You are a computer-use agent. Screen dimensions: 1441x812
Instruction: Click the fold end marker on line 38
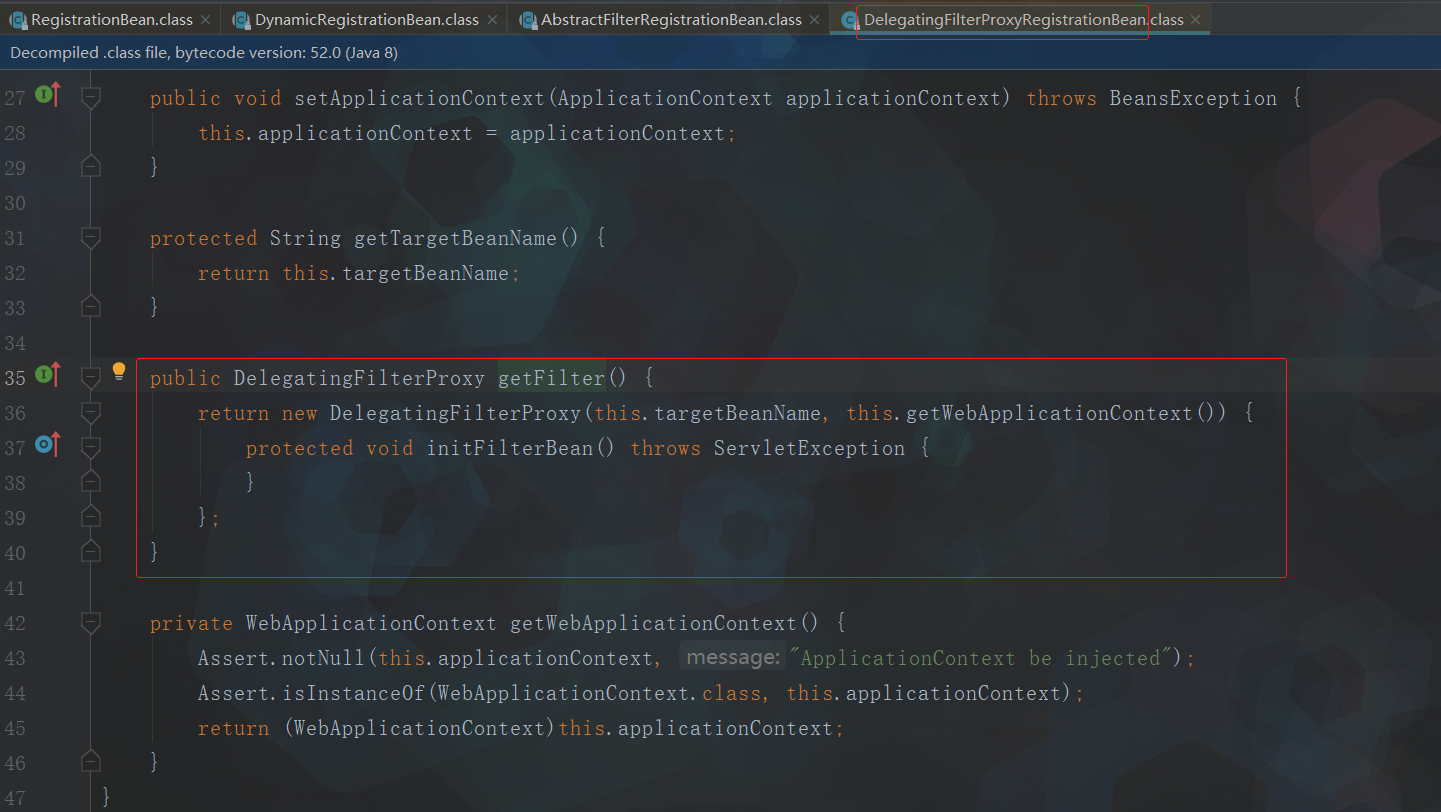[91, 482]
